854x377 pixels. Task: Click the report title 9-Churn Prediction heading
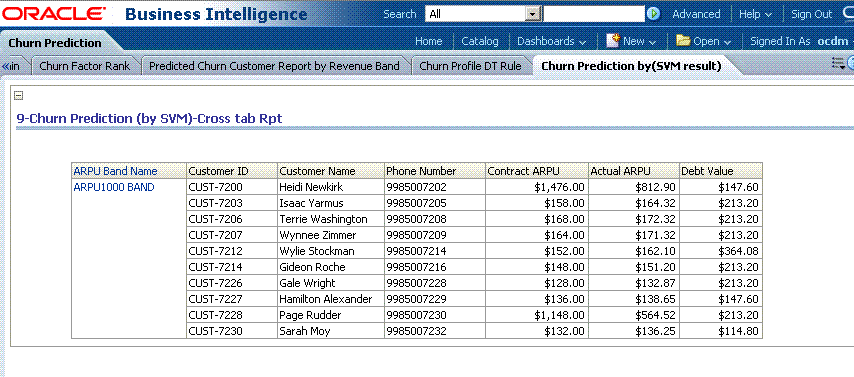coord(149,118)
